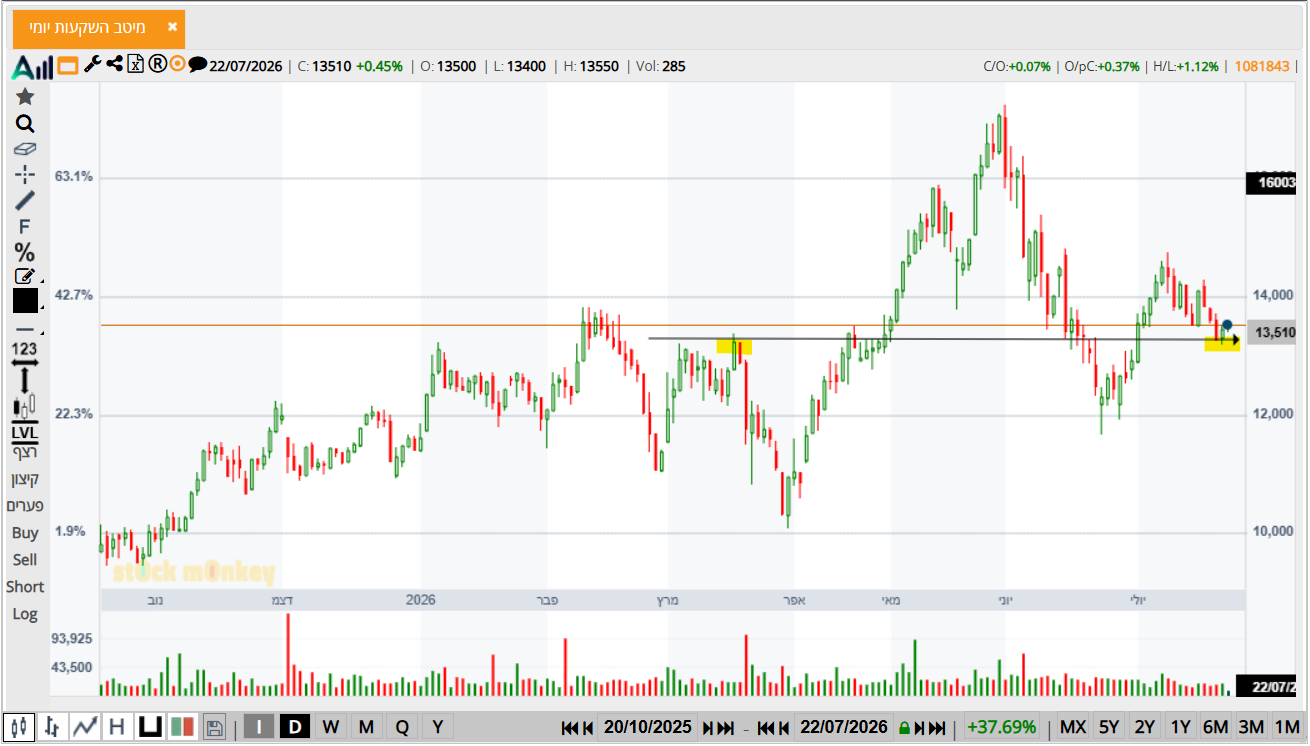
Task: Add the stock to favorites star
Action: 25,97
